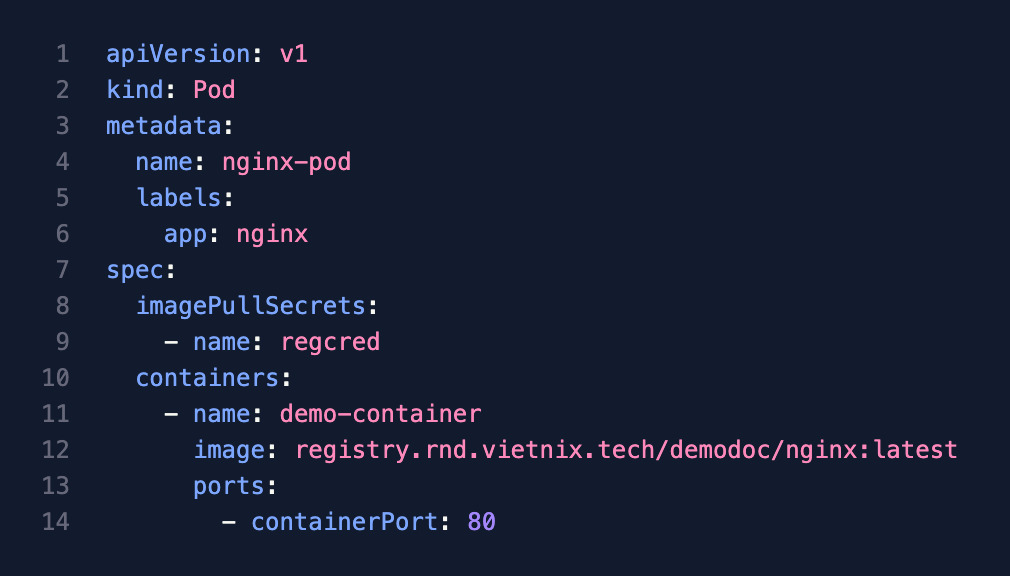1010x576 pixels.
Task: Click the regcred secret name
Action: 330,342
